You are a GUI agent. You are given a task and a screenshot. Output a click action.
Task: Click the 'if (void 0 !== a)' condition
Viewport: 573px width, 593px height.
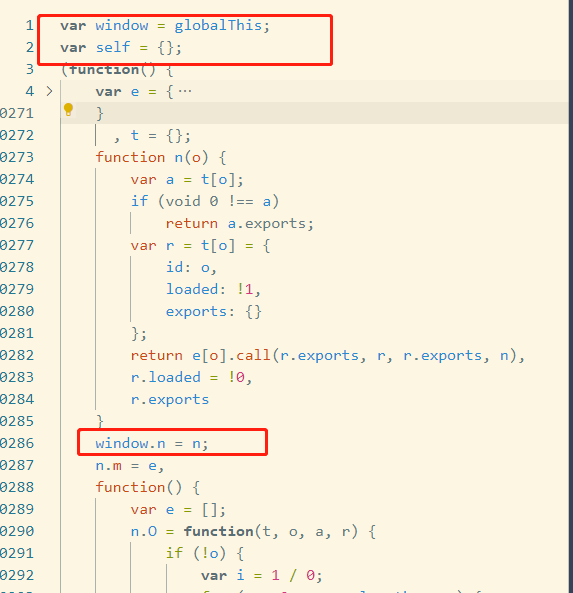(205, 201)
